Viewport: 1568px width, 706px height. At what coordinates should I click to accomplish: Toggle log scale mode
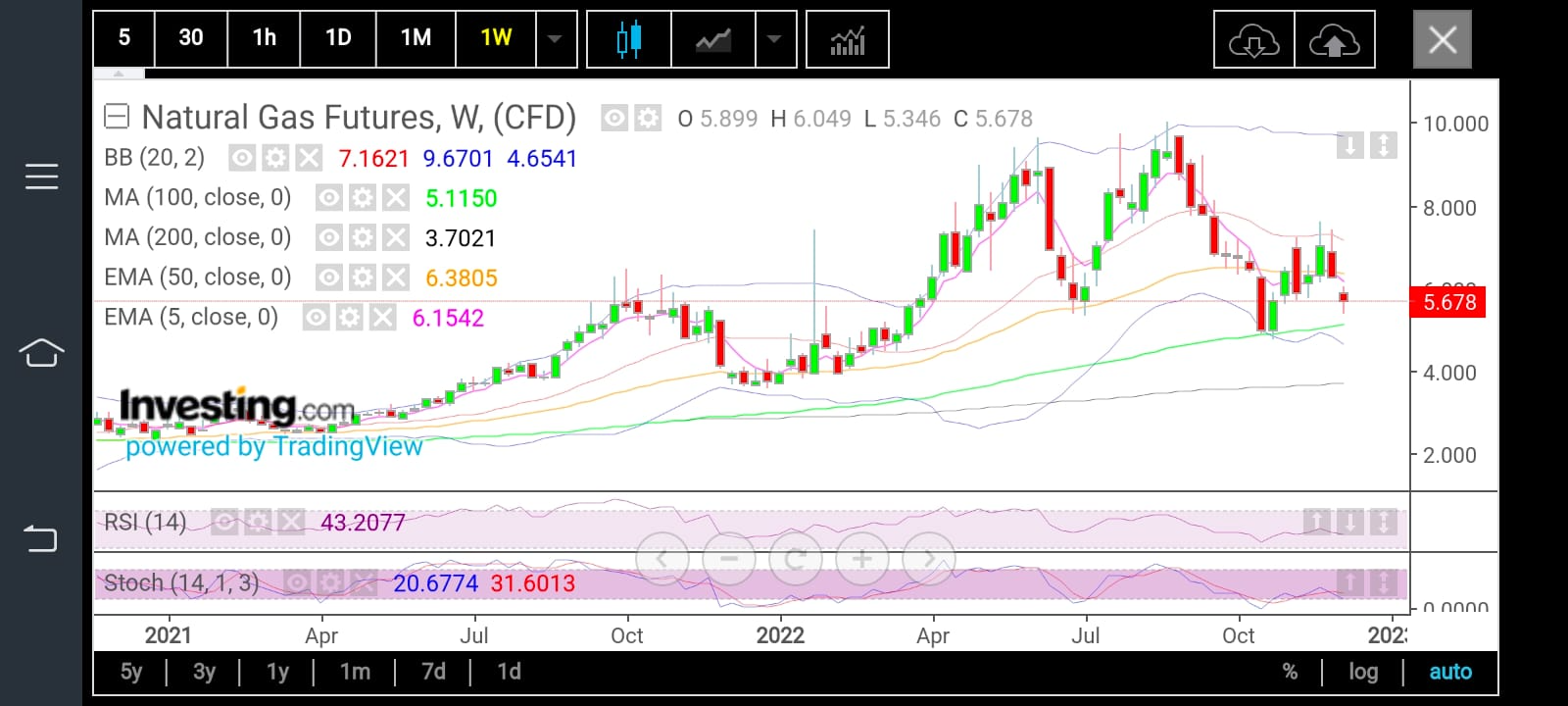point(1363,672)
